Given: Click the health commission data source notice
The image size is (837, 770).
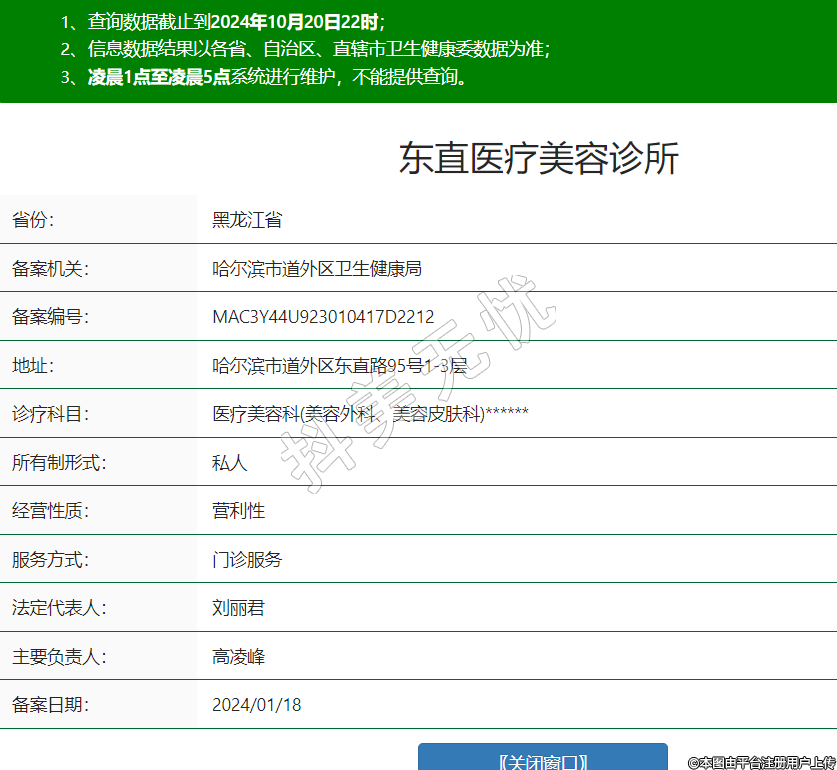Looking at the screenshot, I should 305,49.
